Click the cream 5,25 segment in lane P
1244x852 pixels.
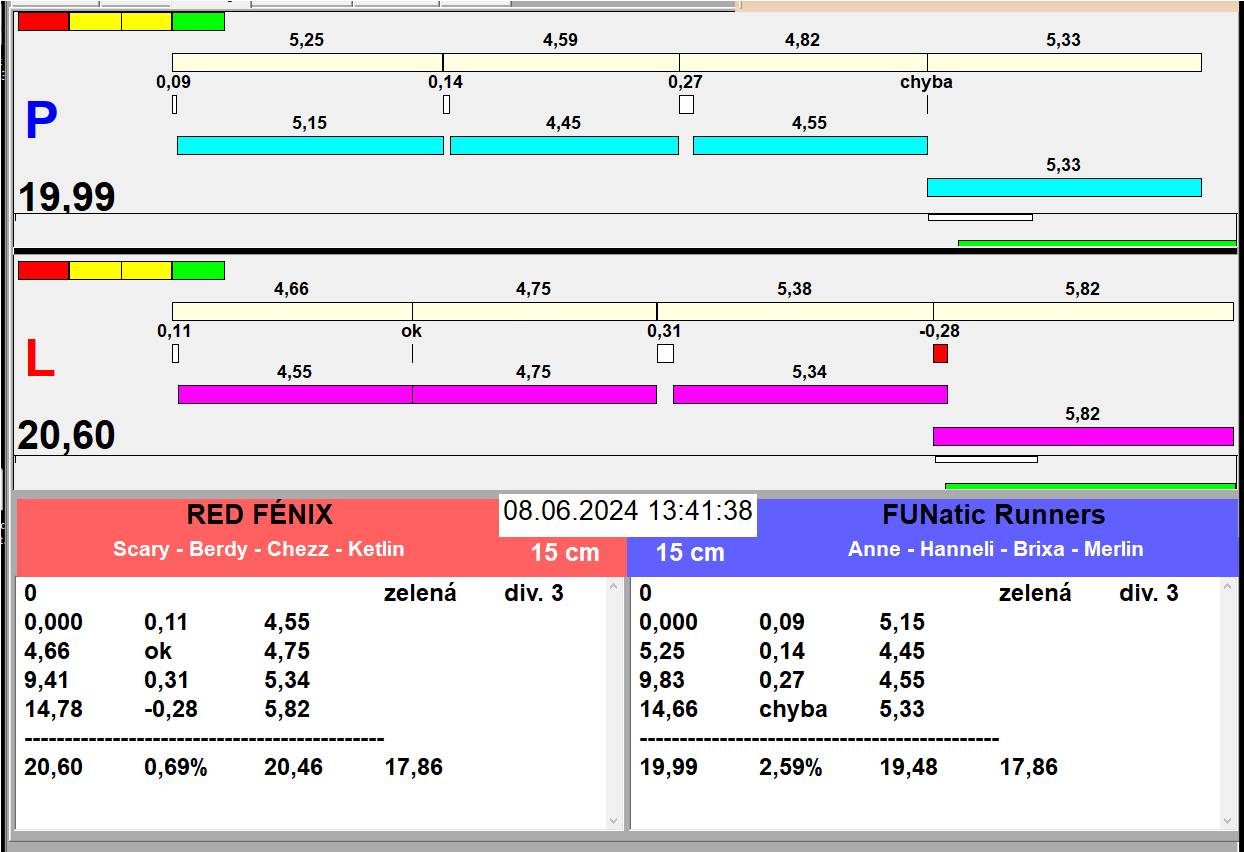(307, 62)
